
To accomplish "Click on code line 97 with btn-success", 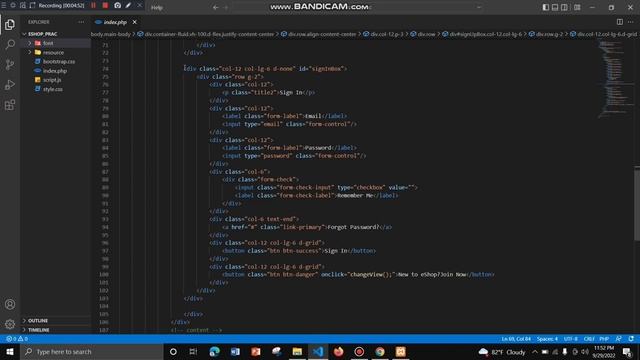I will click(x=299, y=251).
